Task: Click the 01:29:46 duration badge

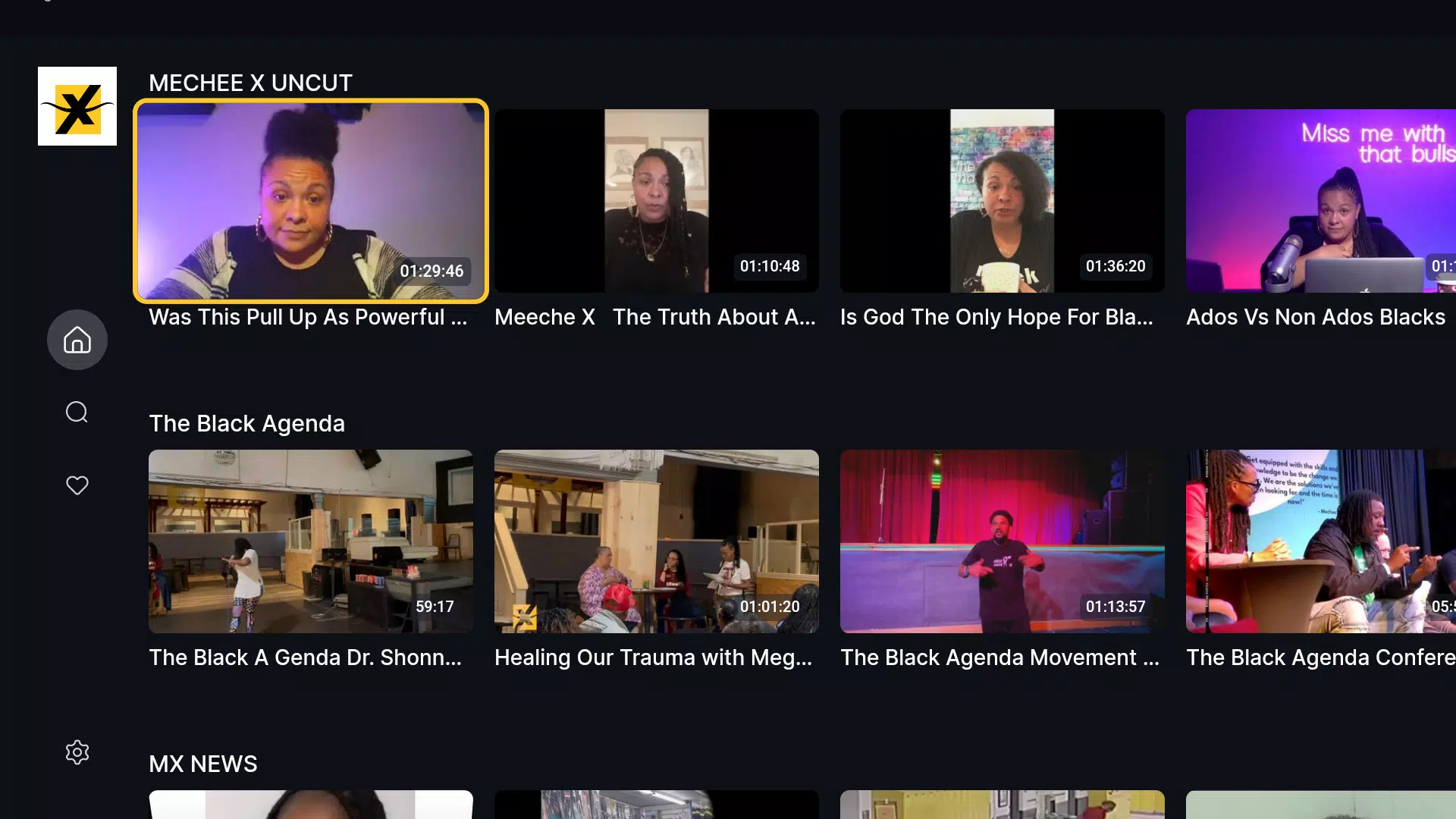Action: [431, 271]
